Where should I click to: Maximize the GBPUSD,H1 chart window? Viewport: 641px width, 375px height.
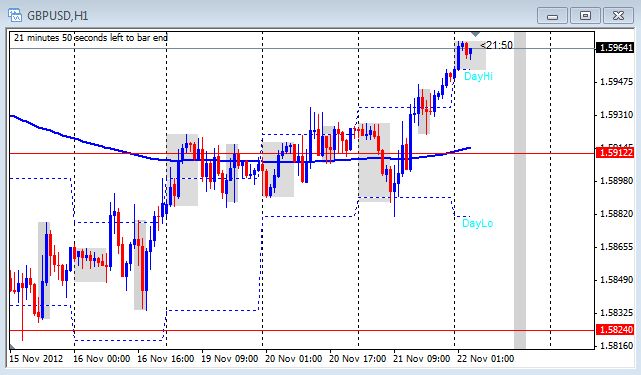(x=585, y=16)
